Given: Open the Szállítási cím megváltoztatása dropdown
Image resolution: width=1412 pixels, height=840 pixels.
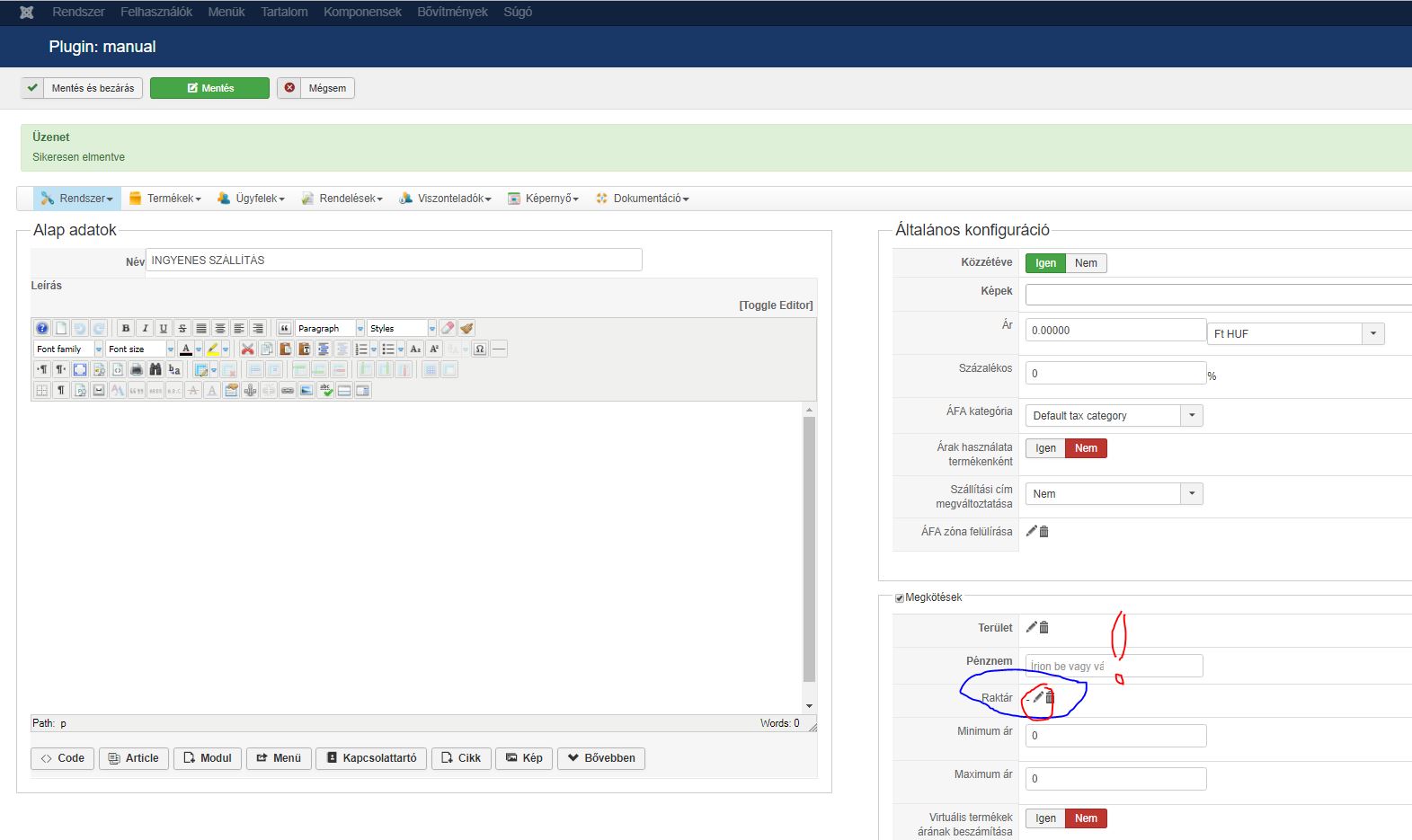Looking at the screenshot, I should point(1115,494).
